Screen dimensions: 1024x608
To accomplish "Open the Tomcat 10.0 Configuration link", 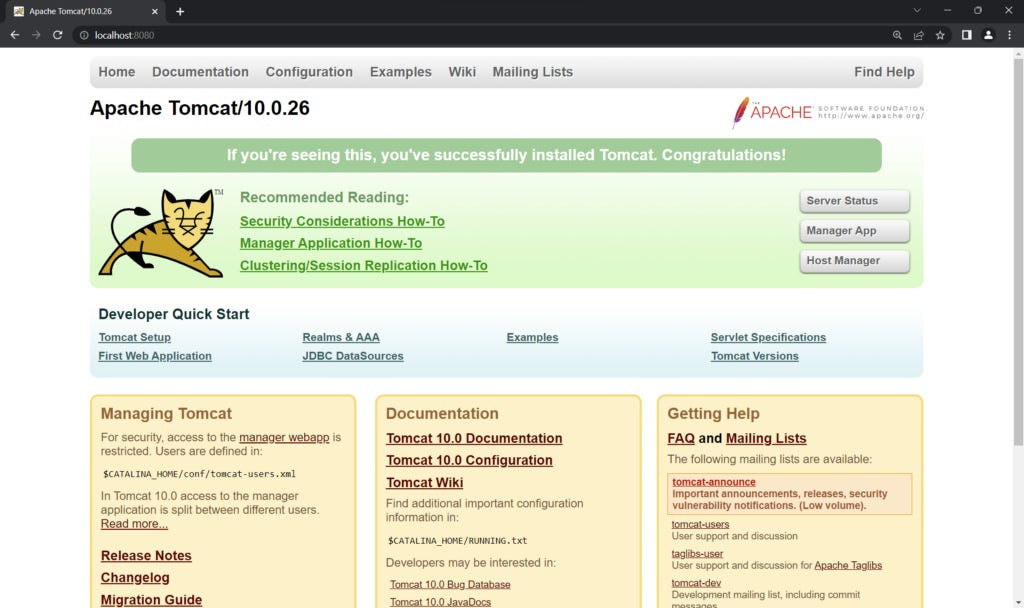I will tap(469, 460).
